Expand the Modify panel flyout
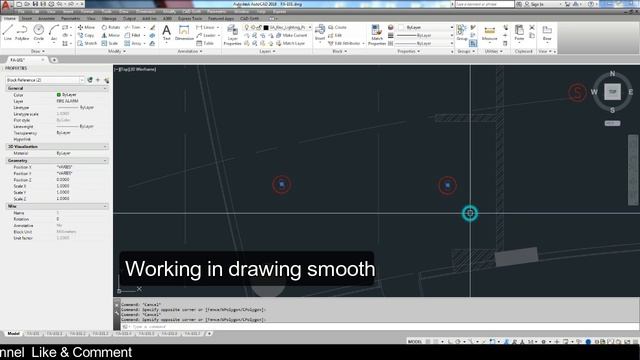The width and height of the screenshot is (640, 360). pyautogui.click(x=117, y=51)
